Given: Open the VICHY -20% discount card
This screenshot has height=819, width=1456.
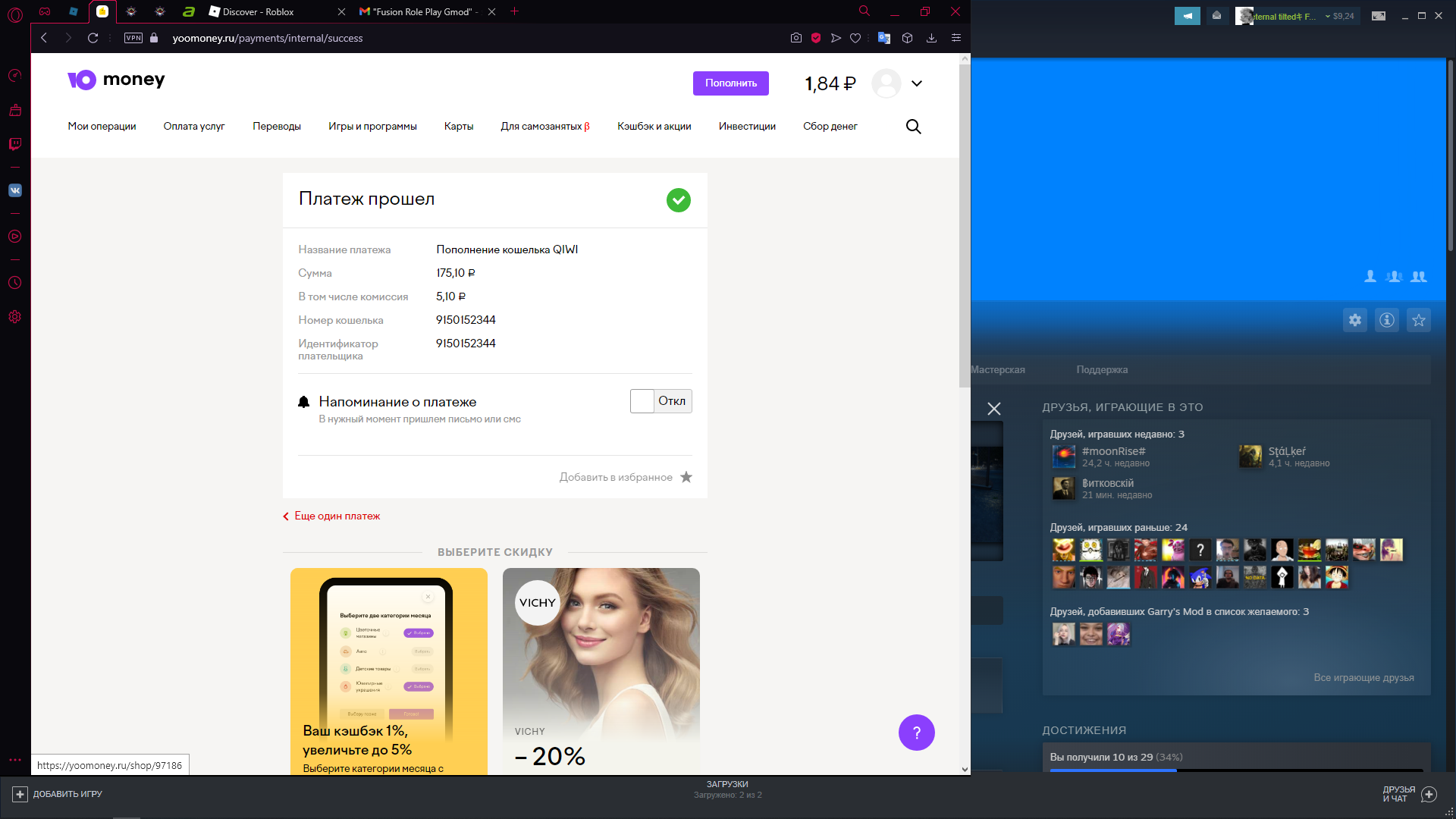Looking at the screenshot, I should click(x=601, y=671).
